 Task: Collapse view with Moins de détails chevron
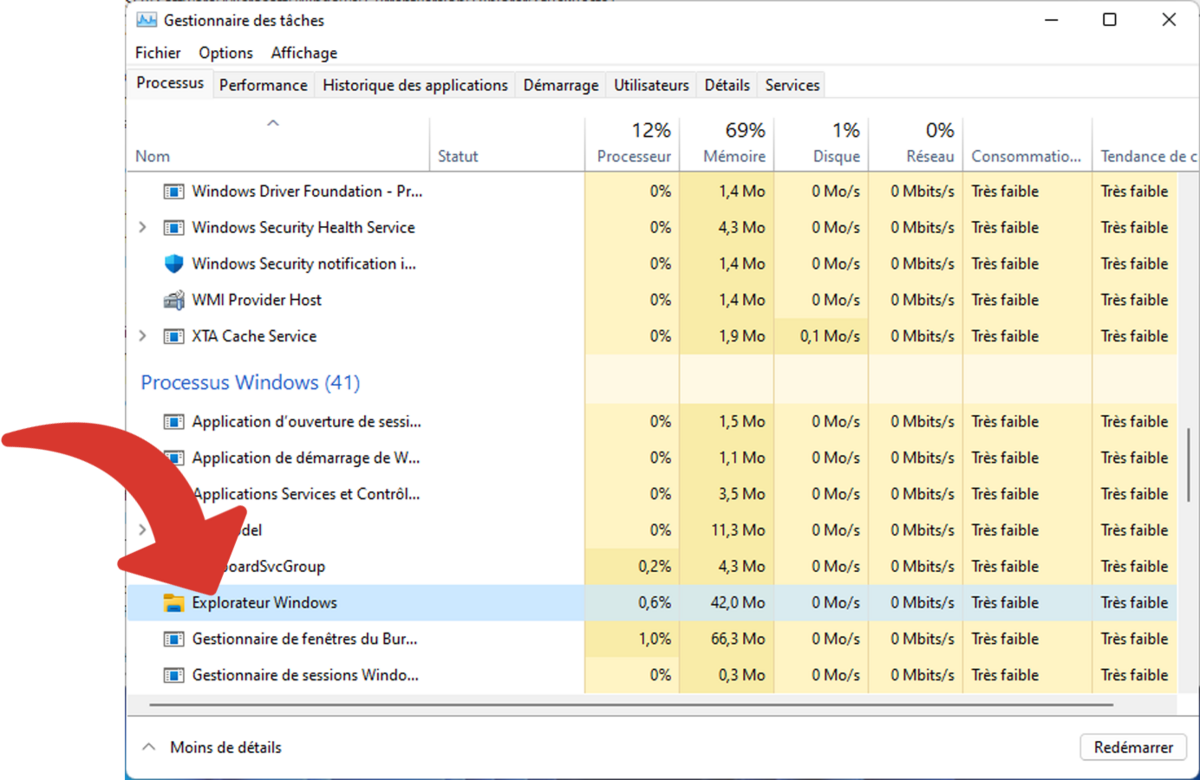pos(149,747)
